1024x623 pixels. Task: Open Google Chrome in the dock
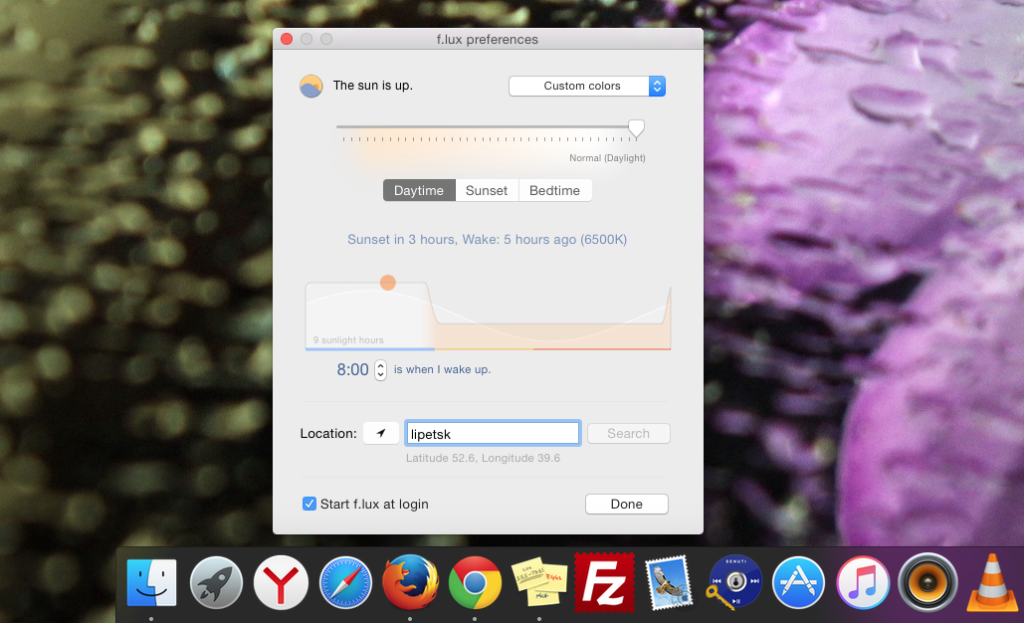click(x=475, y=582)
